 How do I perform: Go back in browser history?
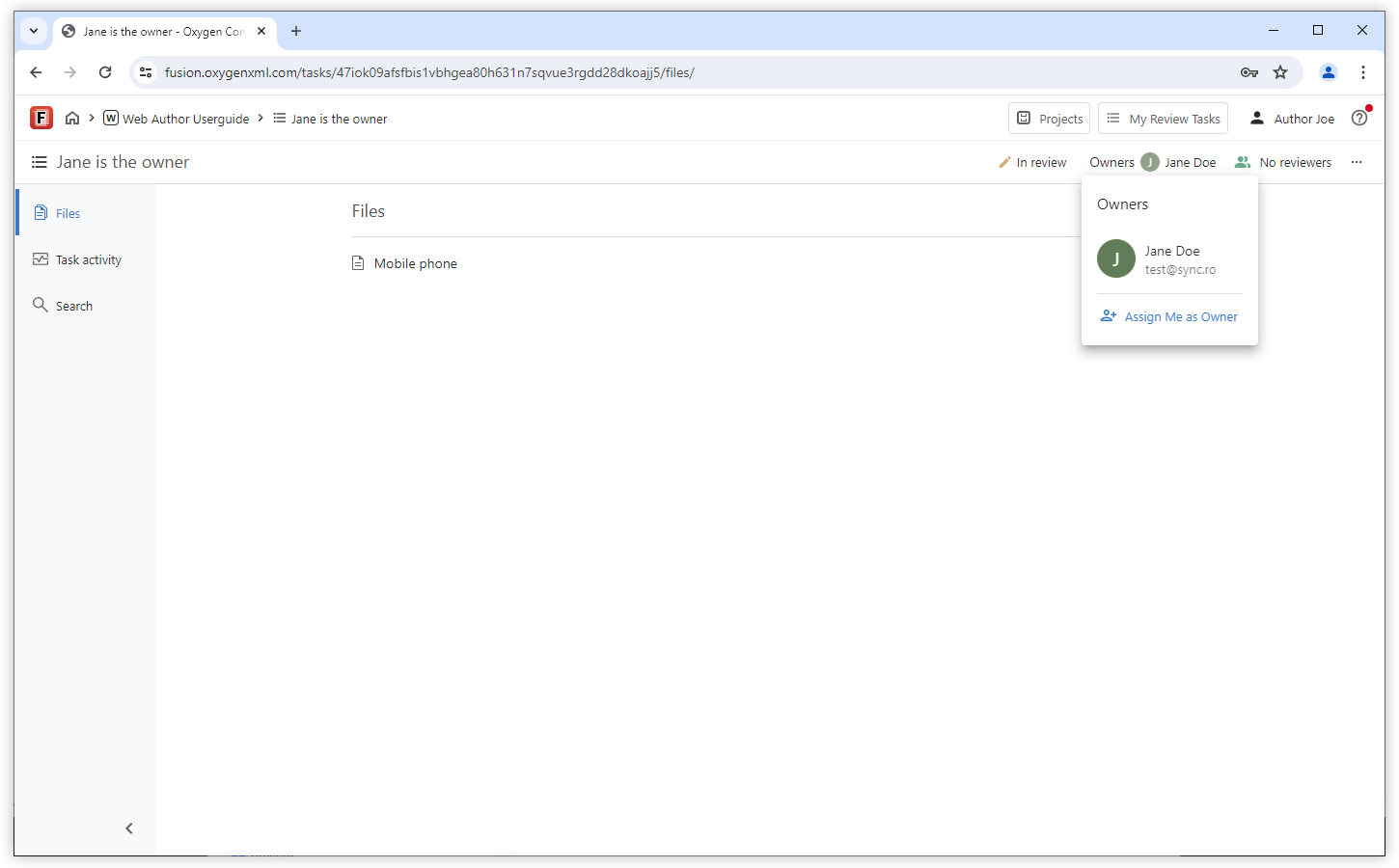coord(36,72)
